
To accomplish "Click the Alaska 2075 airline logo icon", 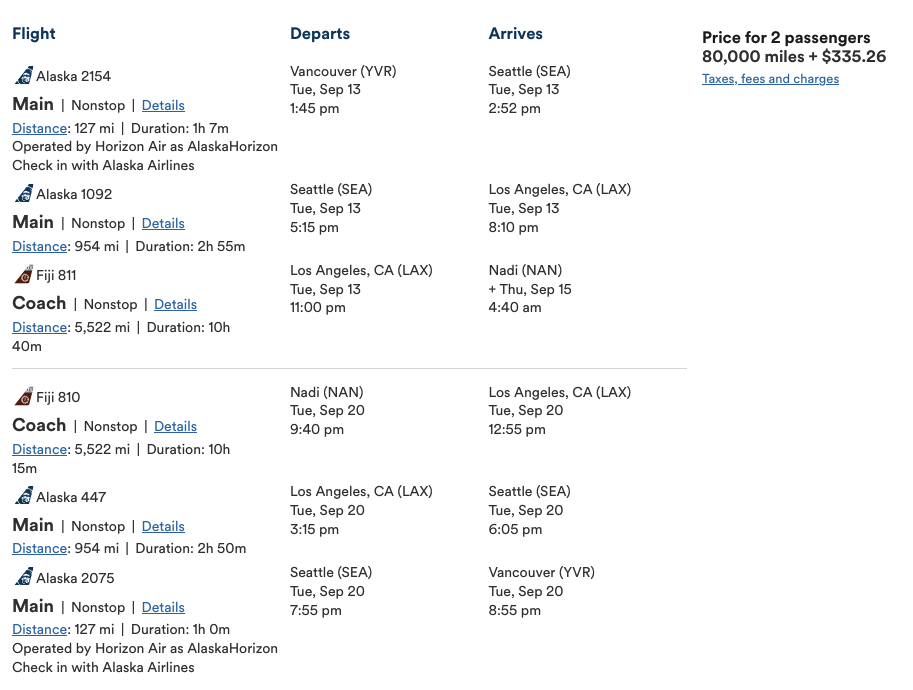I will [24, 578].
